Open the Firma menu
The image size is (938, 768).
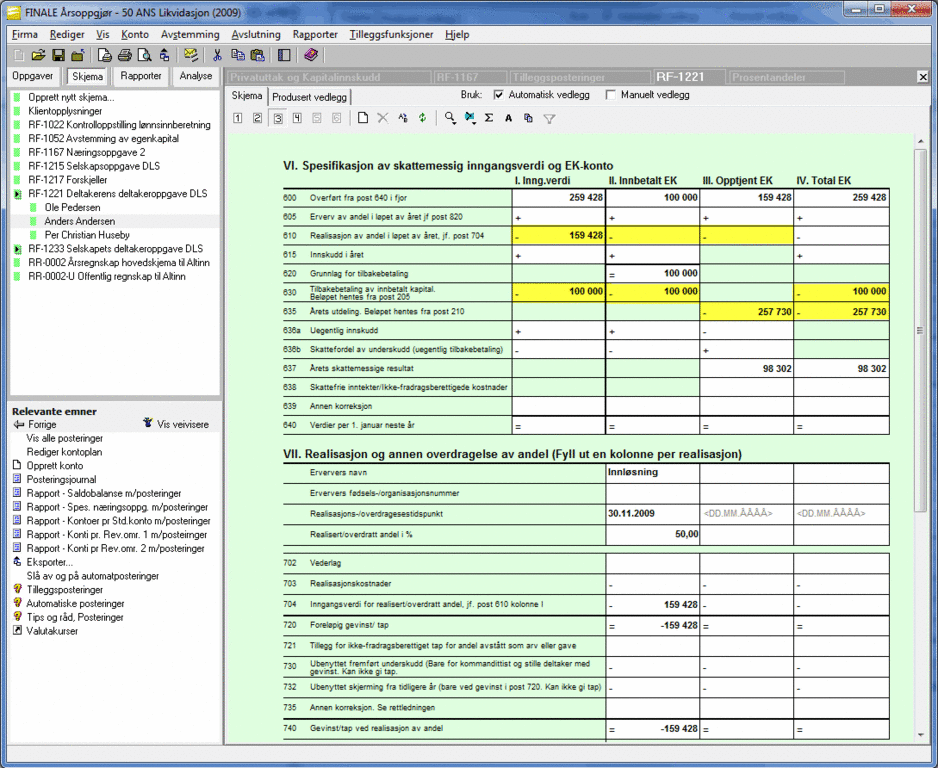[25, 34]
